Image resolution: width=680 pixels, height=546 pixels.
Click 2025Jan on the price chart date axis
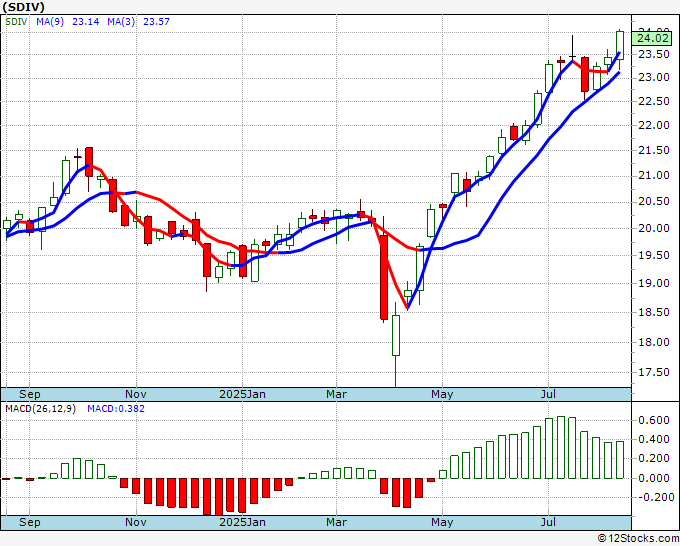(x=242, y=394)
